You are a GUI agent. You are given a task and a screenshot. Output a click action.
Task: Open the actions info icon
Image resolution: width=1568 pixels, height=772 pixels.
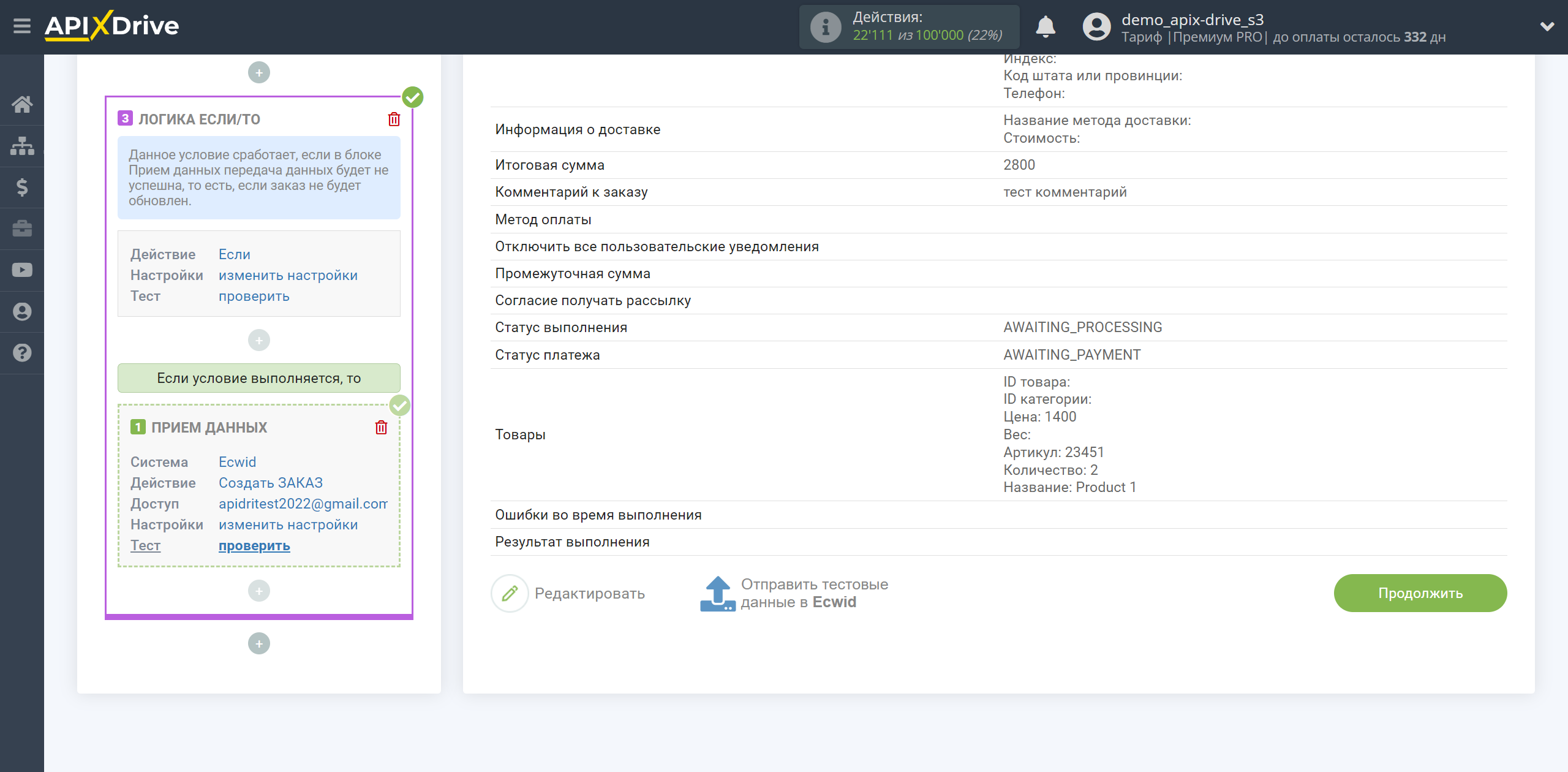point(825,27)
